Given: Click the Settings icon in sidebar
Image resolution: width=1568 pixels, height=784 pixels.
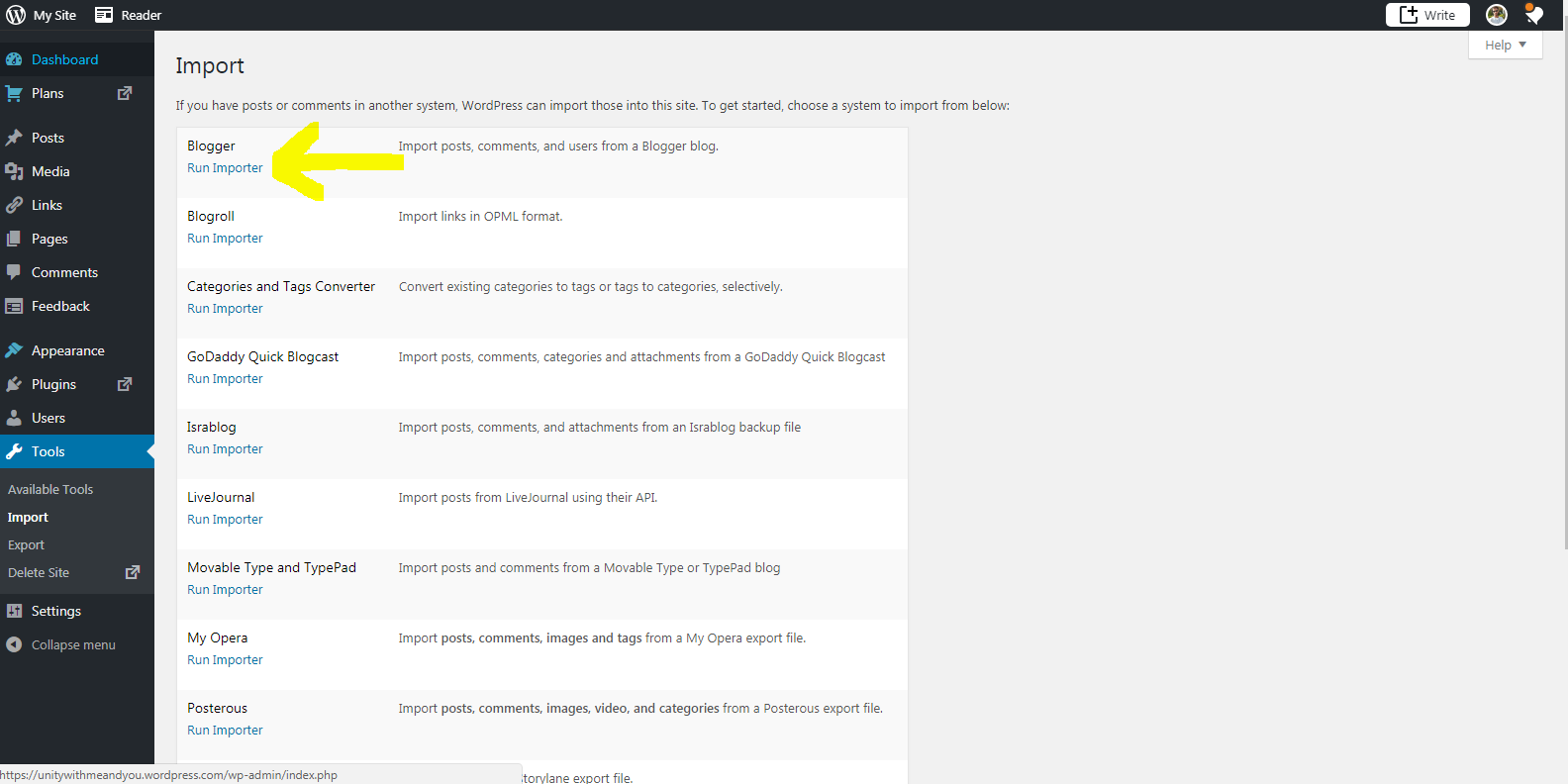Looking at the screenshot, I should pyautogui.click(x=14, y=611).
